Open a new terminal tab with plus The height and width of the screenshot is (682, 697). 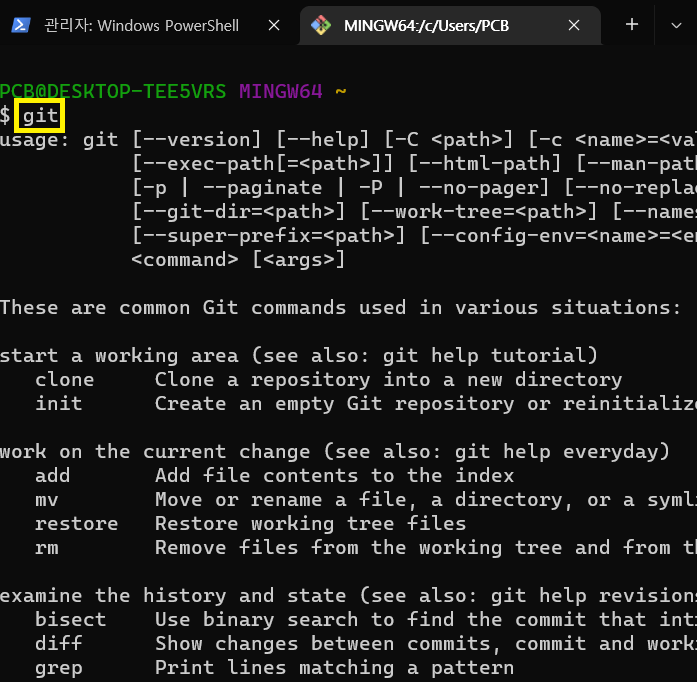tap(632, 24)
